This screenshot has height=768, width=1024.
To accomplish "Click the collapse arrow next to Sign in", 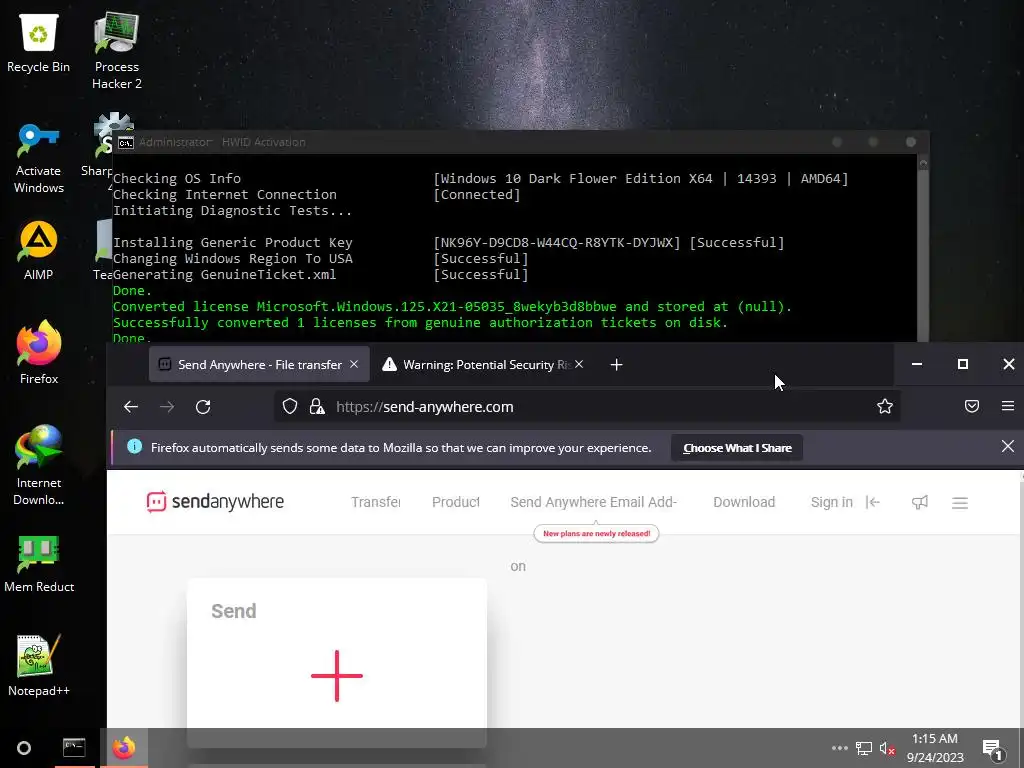I will (x=872, y=502).
